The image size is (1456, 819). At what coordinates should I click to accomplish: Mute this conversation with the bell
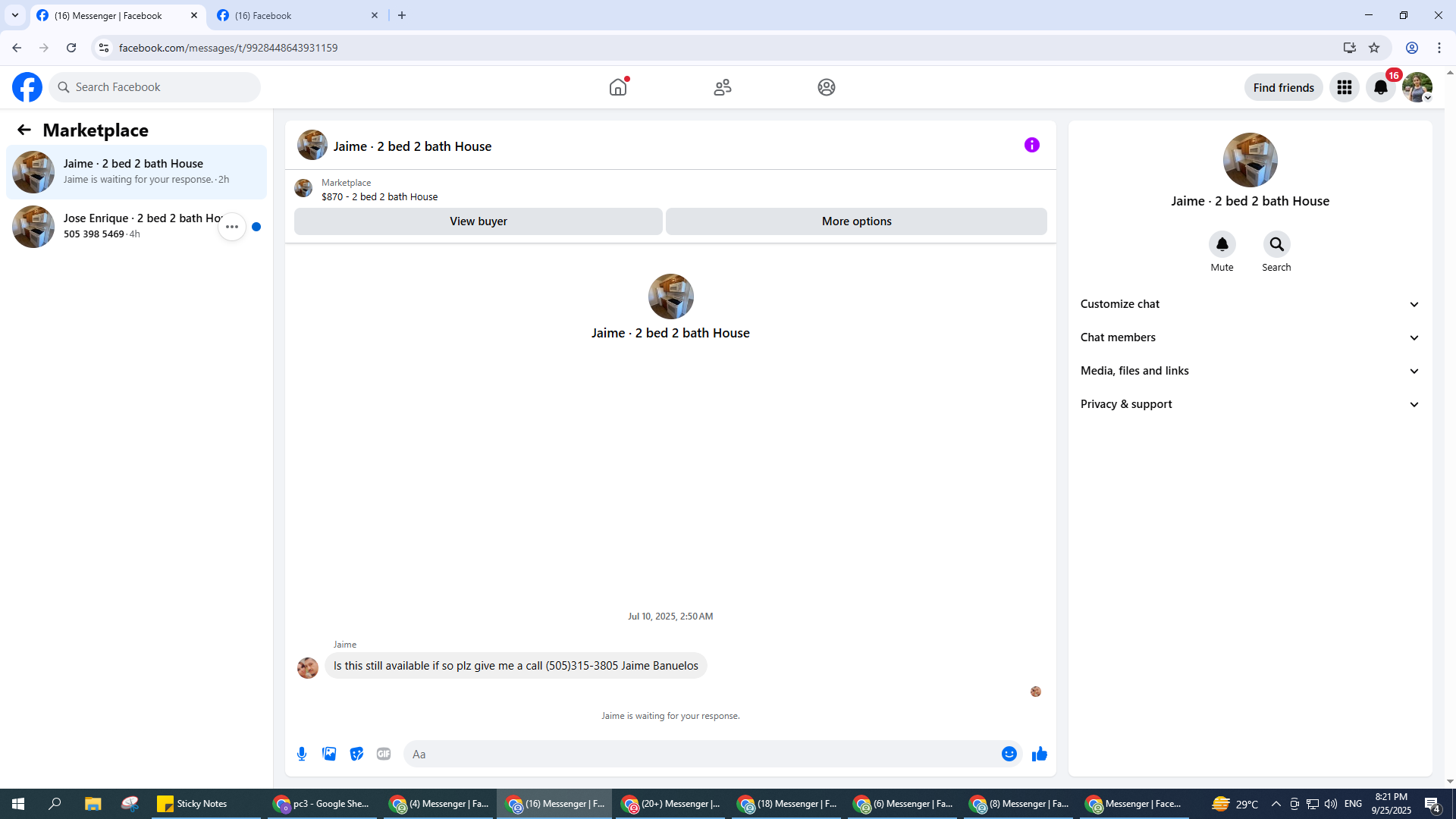1222,244
